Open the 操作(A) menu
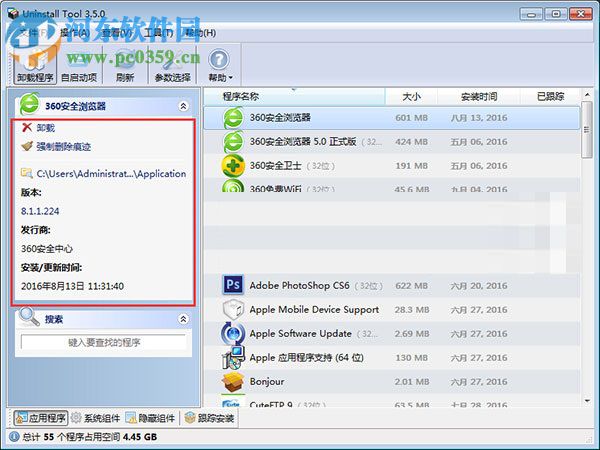The height and width of the screenshot is (450, 600). point(75,33)
